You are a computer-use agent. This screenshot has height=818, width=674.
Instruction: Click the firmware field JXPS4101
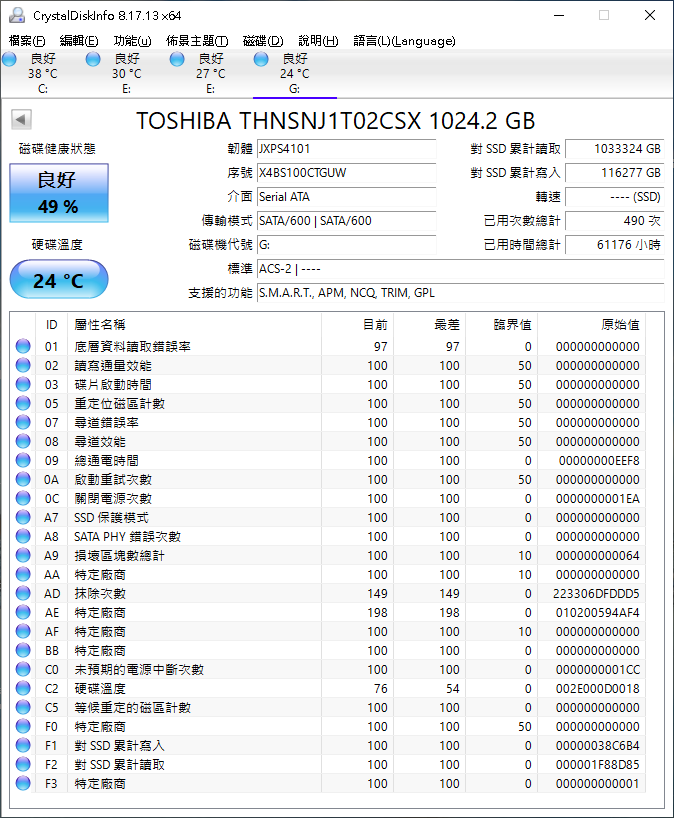(x=346, y=149)
